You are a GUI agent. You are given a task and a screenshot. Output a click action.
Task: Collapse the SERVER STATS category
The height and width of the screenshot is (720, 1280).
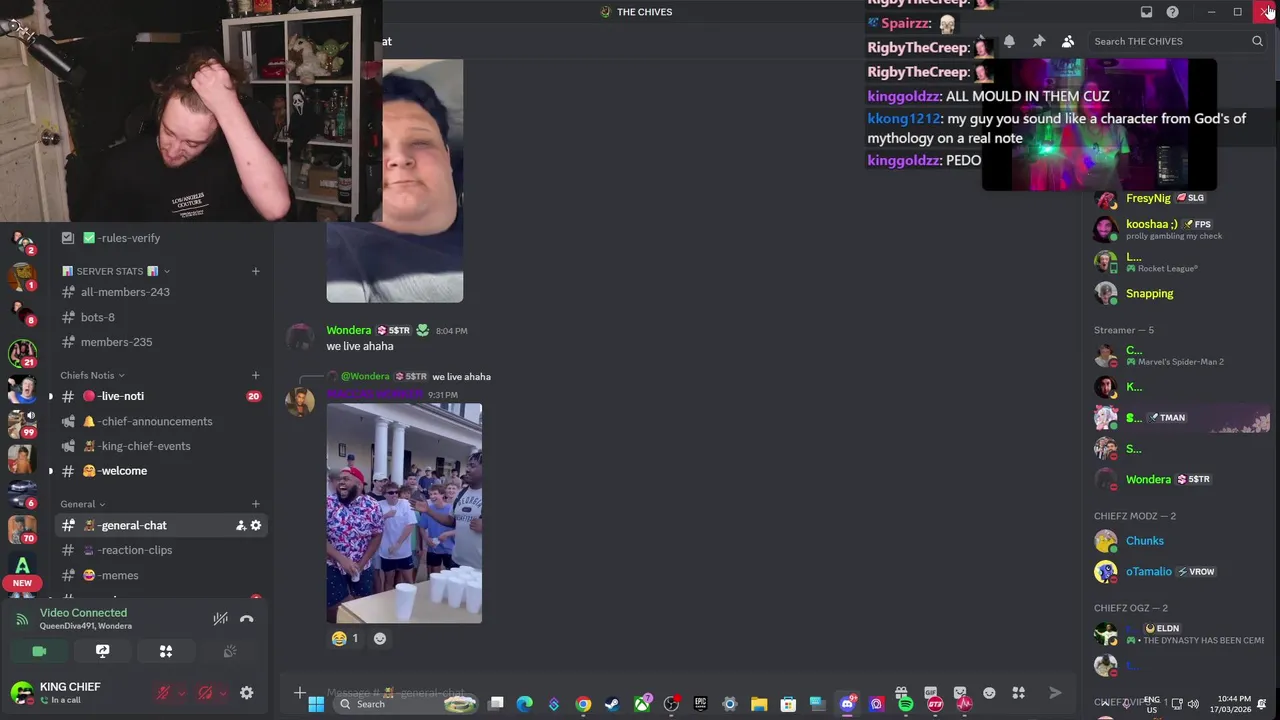coord(115,271)
